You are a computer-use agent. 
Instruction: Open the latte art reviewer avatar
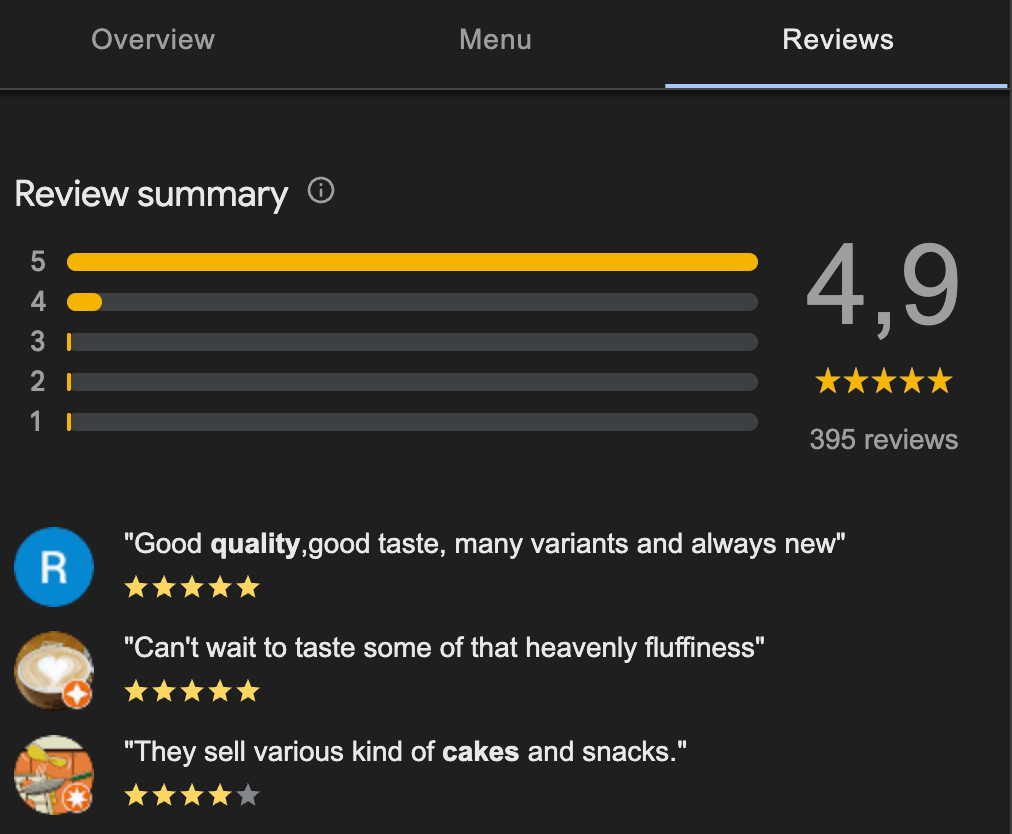(54, 670)
